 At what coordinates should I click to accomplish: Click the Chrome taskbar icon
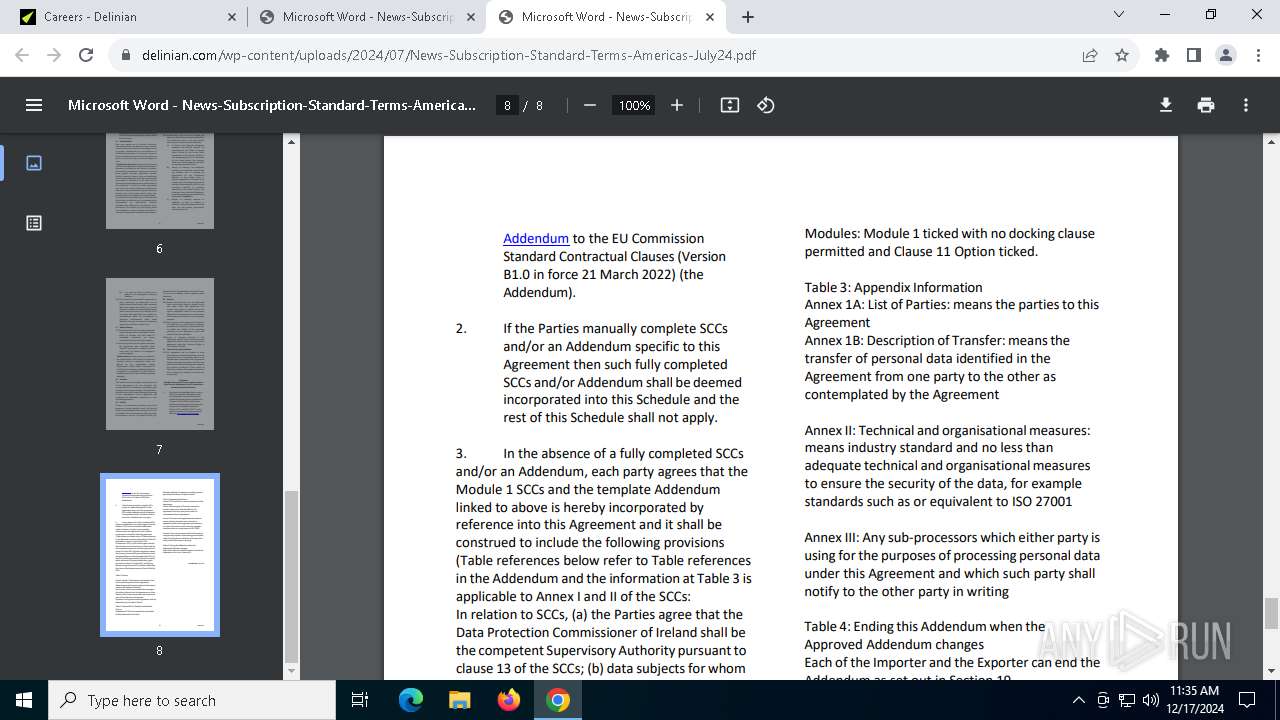[558, 700]
